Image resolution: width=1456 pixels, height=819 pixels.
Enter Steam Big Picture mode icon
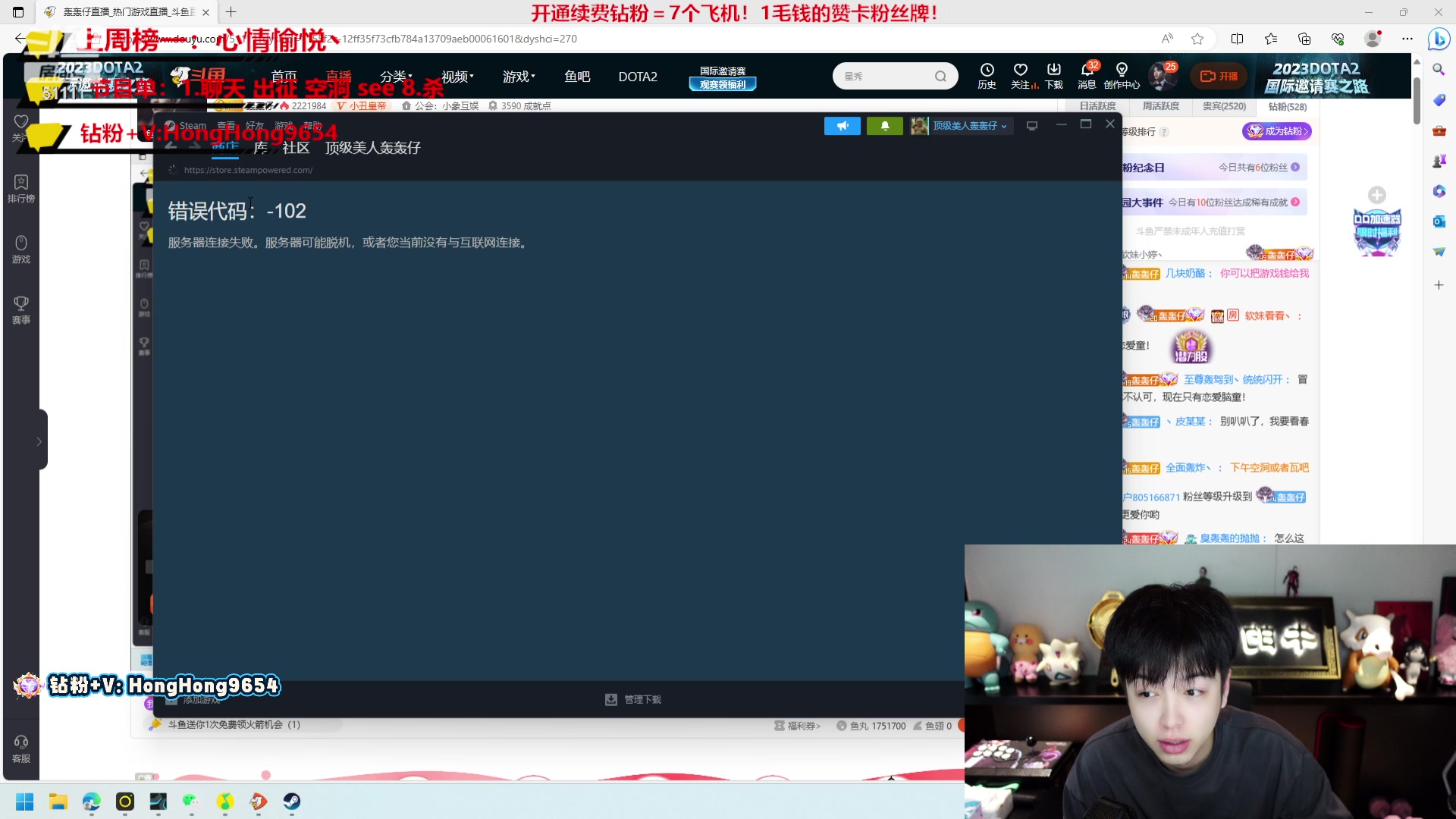click(1031, 126)
